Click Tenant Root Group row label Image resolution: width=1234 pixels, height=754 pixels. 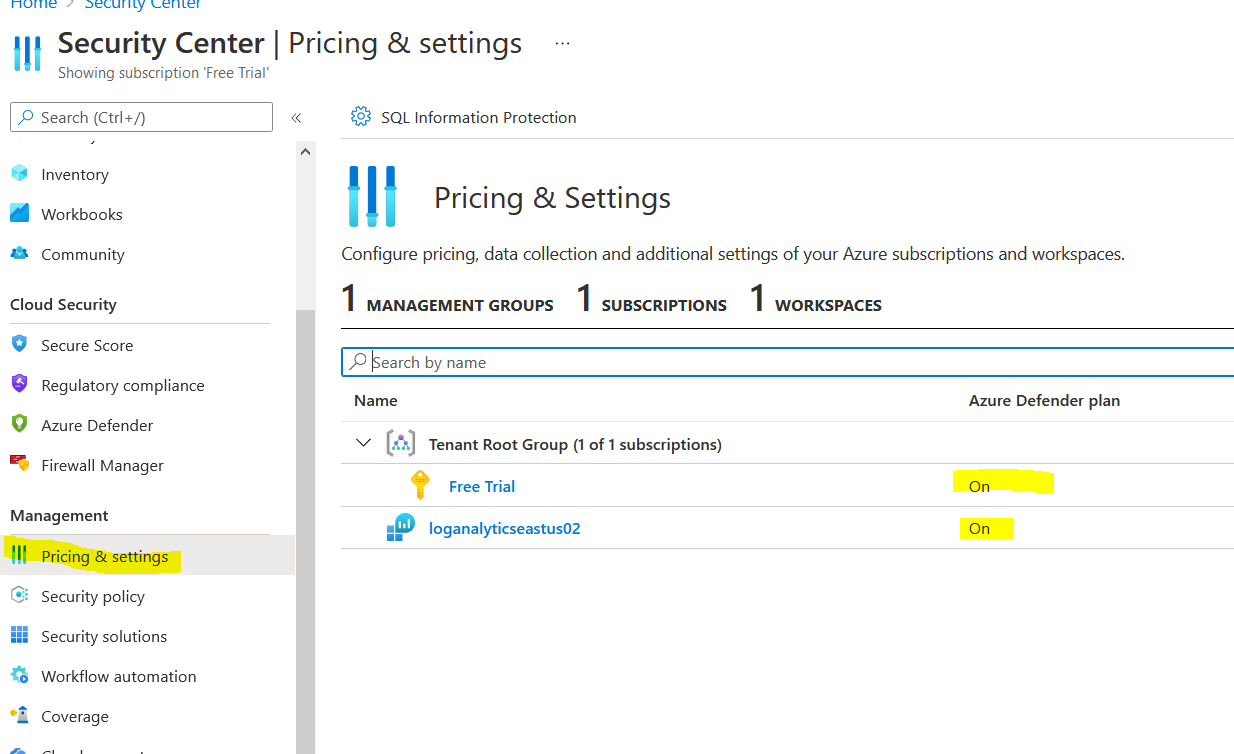click(575, 444)
